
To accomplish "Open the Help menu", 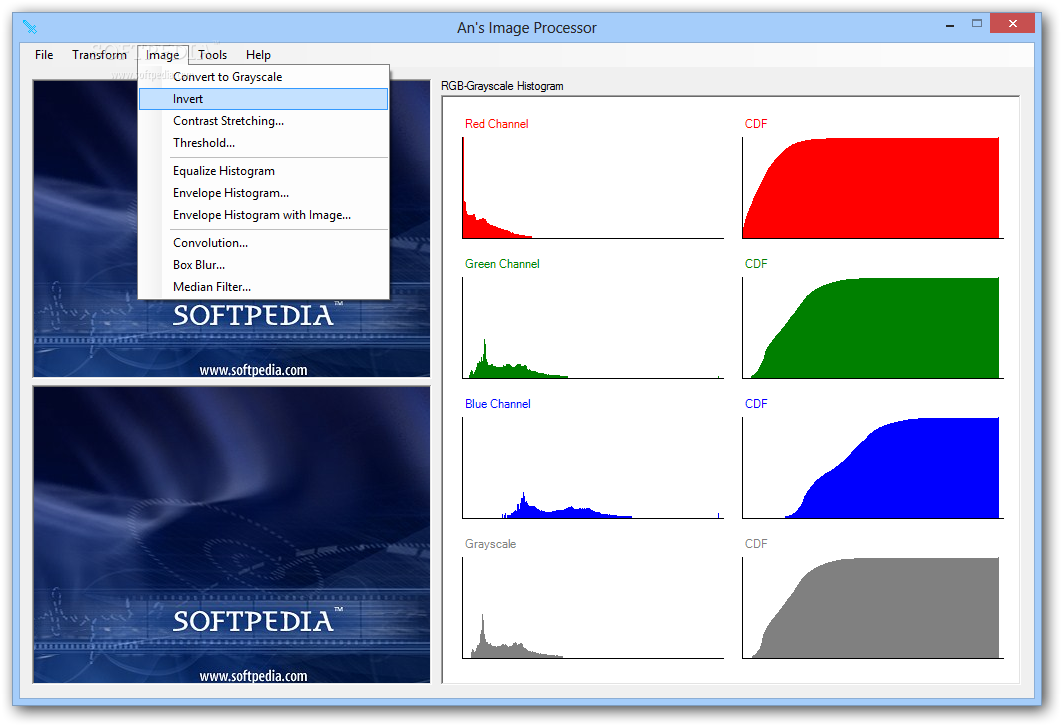I will tap(258, 55).
